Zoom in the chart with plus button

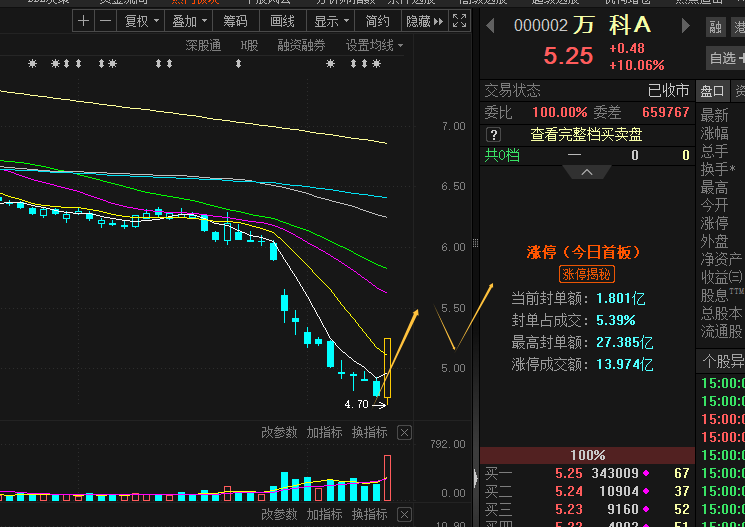click(83, 21)
